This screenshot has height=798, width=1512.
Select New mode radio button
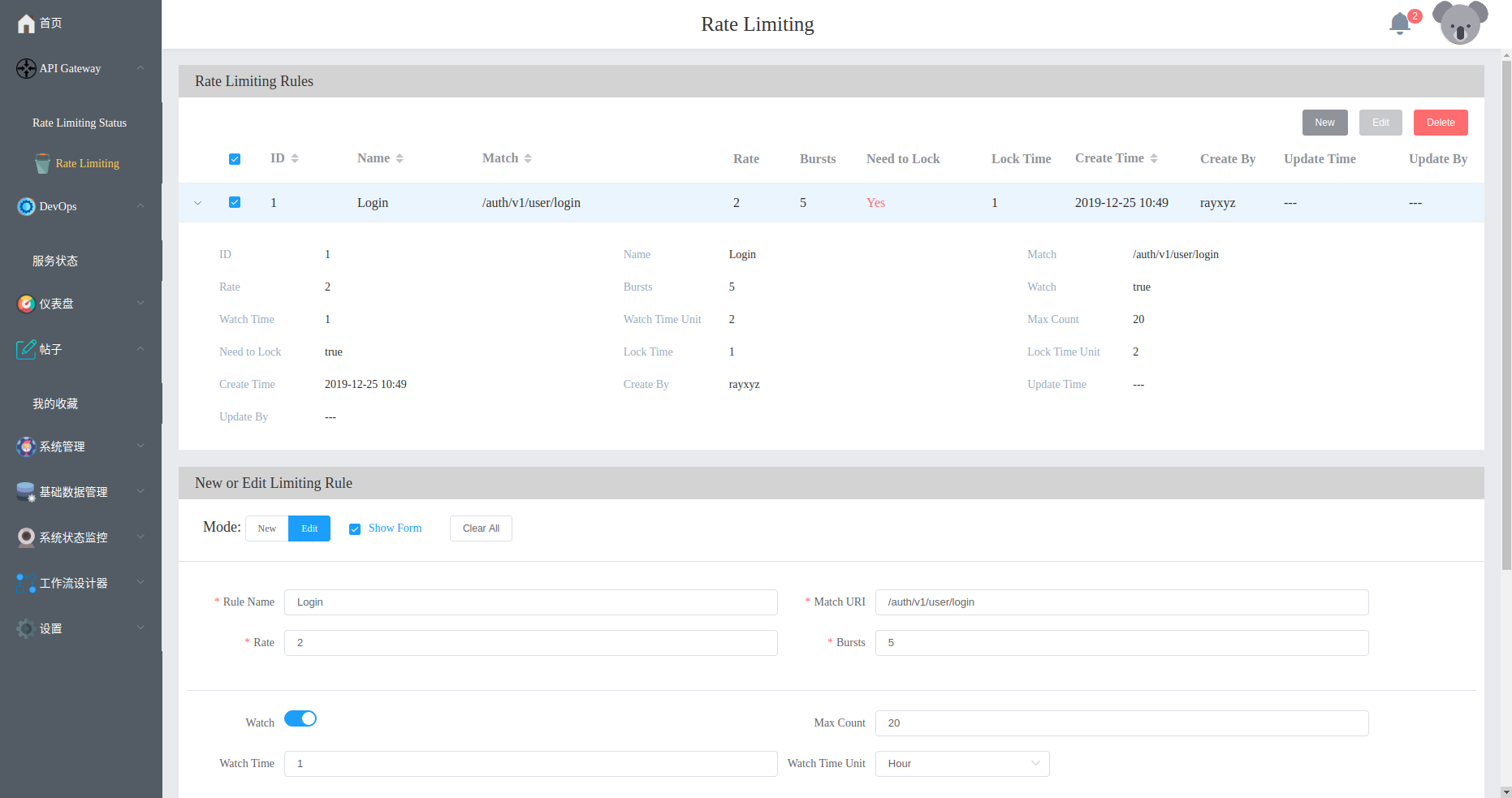[x=267, y=528]
